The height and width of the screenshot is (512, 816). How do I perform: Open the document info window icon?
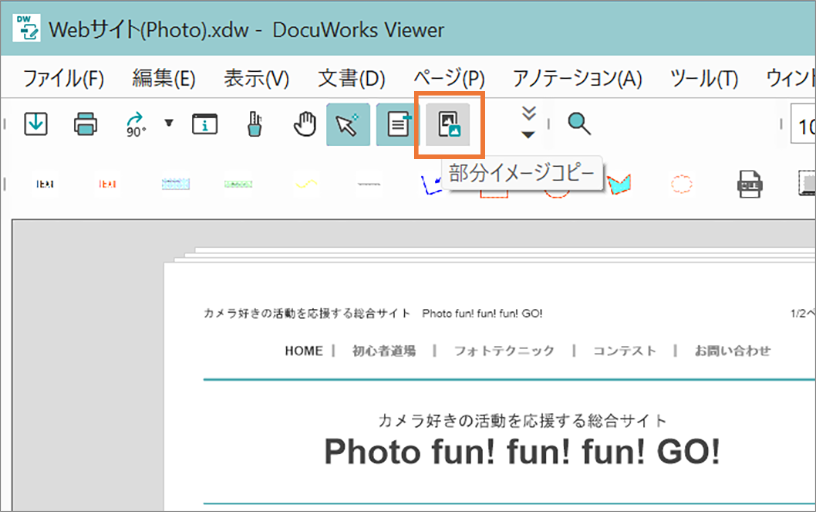(x=205, y=124)
